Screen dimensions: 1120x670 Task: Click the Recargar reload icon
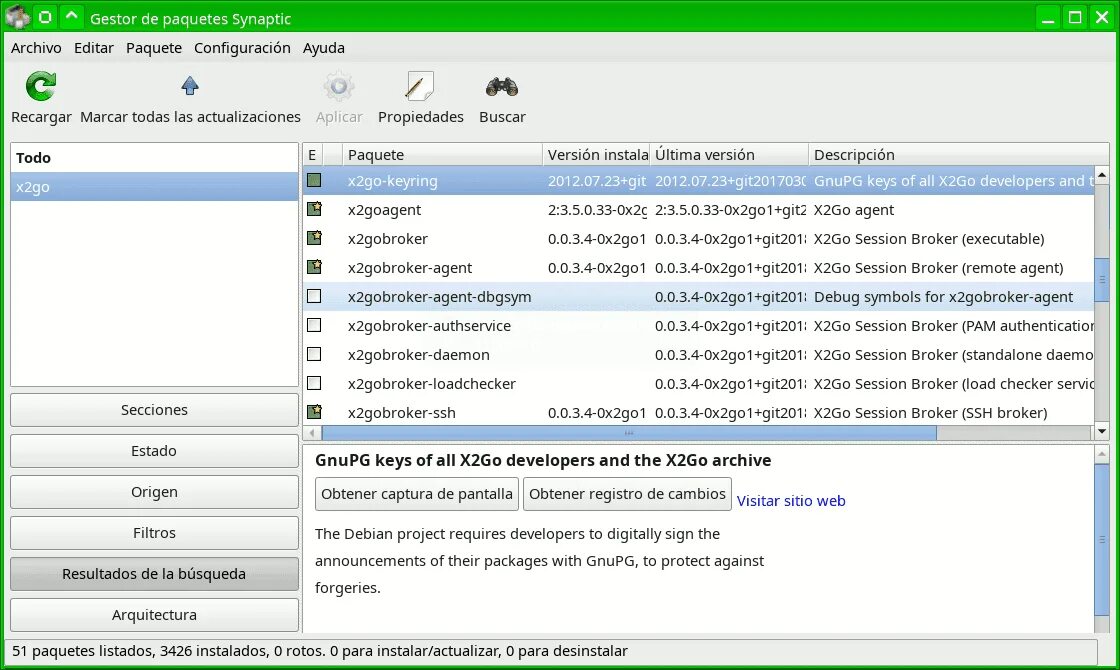[x=41, y=86]
